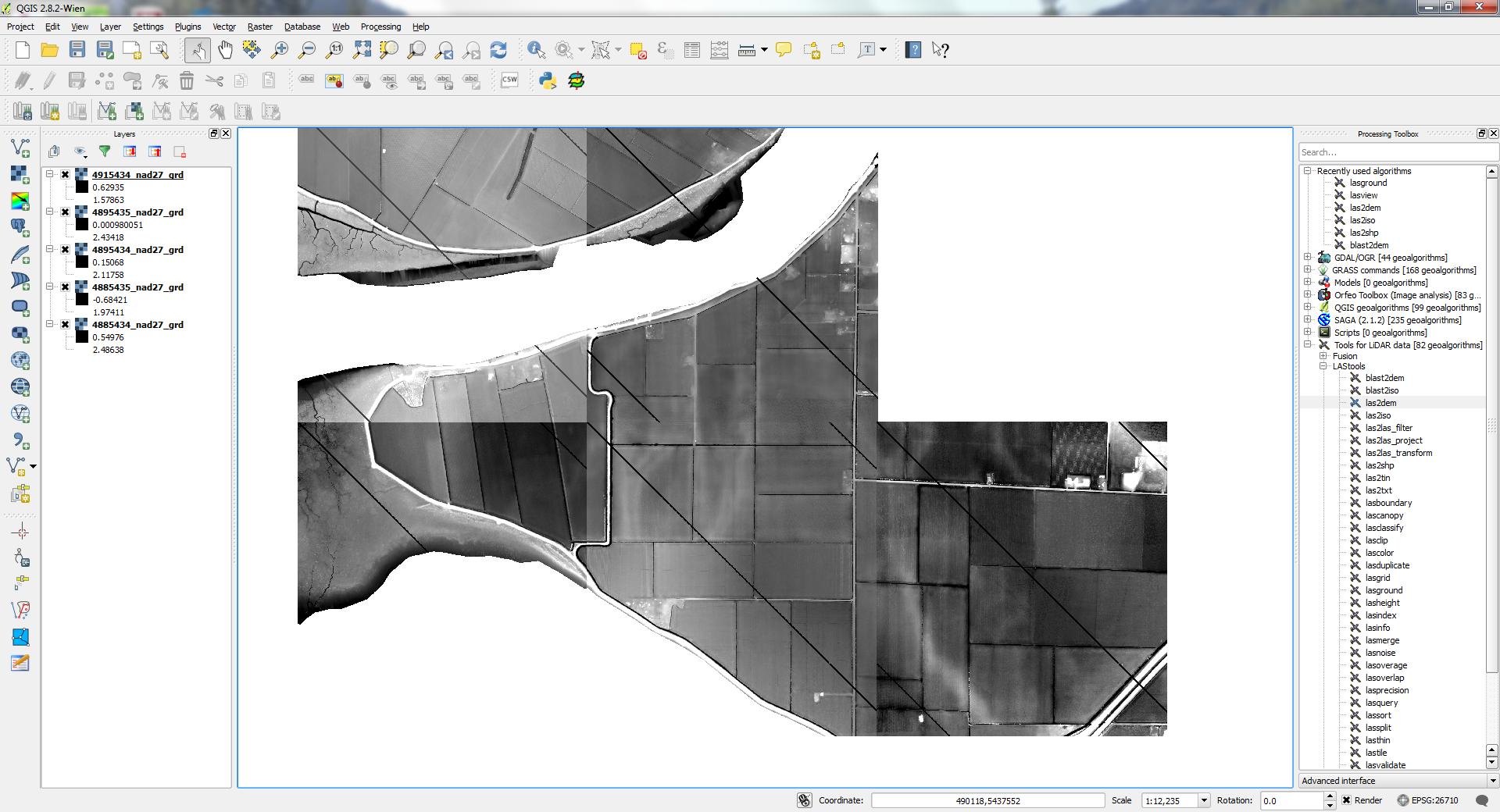The width and height of the screenshot is (1500, 812).
Task: Toggle visibility of layer 4885434_nad27_grd
Action: (66, 325)
